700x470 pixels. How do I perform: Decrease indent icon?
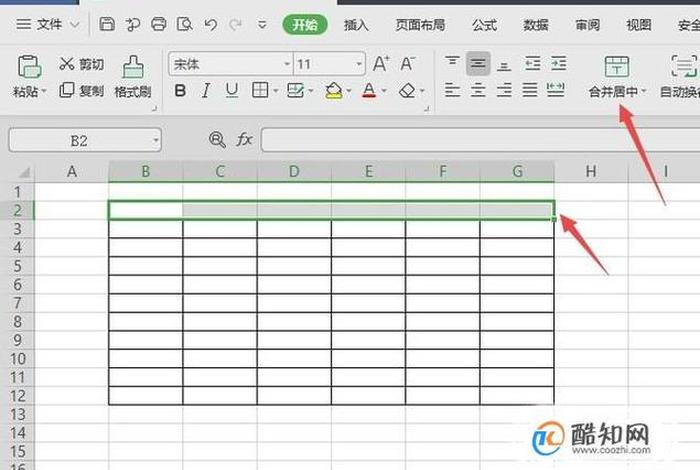532,64
